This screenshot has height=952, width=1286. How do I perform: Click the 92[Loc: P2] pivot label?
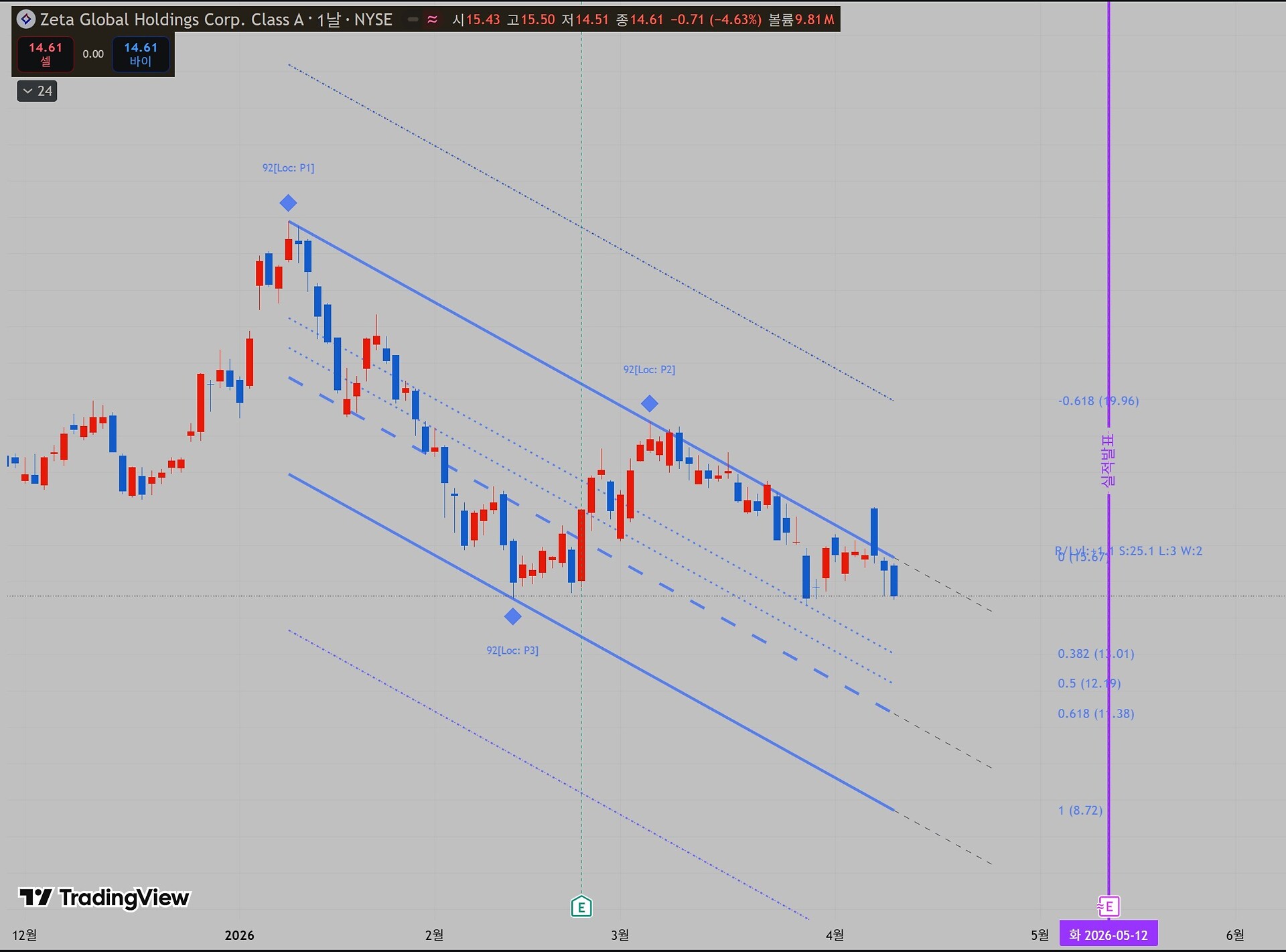coord(649,370)
